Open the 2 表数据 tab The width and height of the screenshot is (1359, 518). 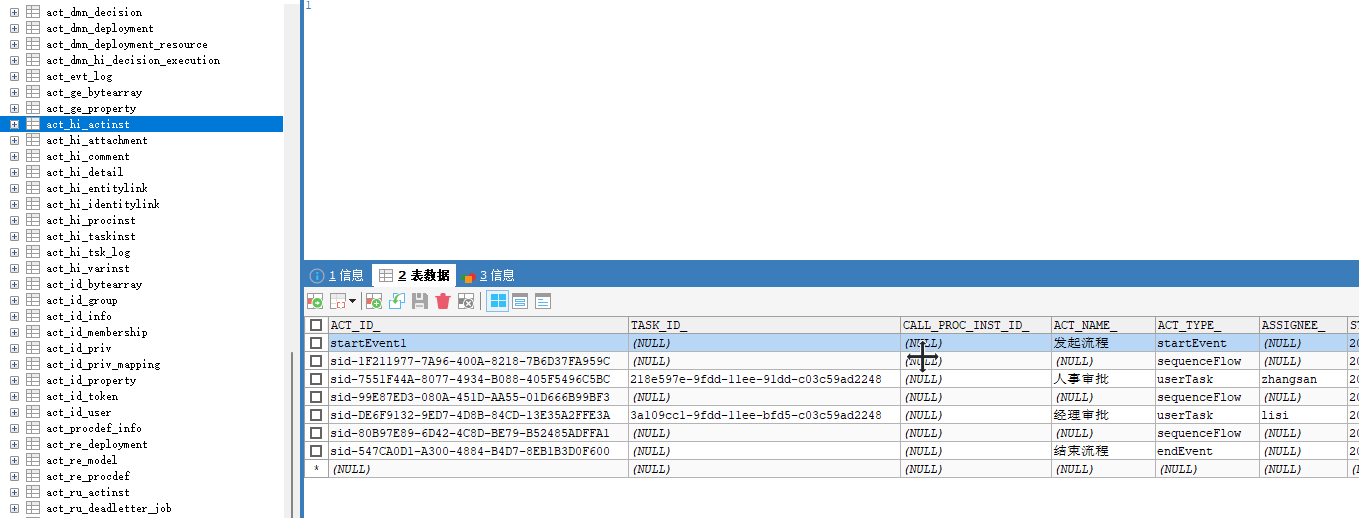[x=414, y=275]
